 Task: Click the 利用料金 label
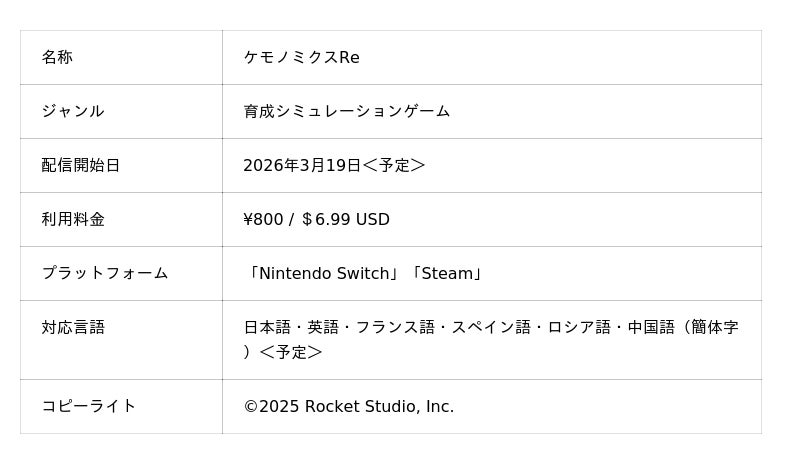pyautogui.click(x=72, y=220)
